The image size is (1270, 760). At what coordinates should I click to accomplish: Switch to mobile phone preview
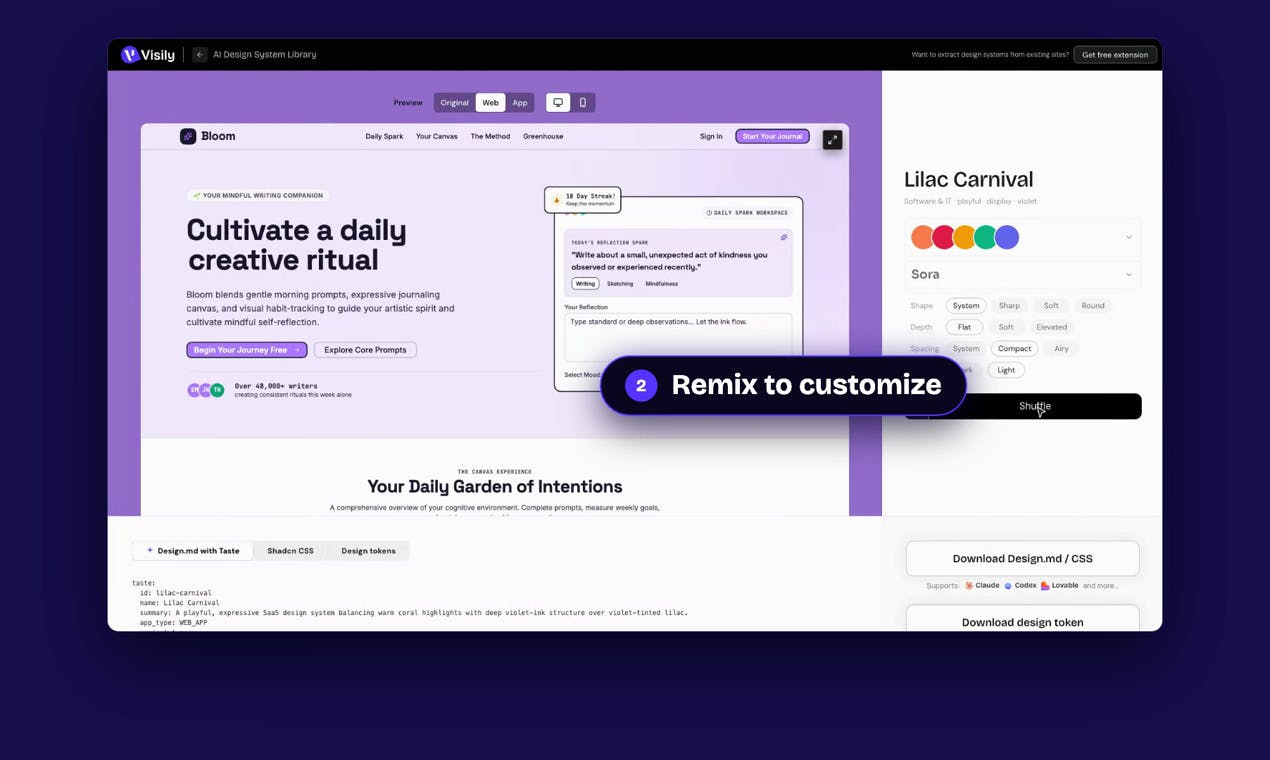point(583,103)
